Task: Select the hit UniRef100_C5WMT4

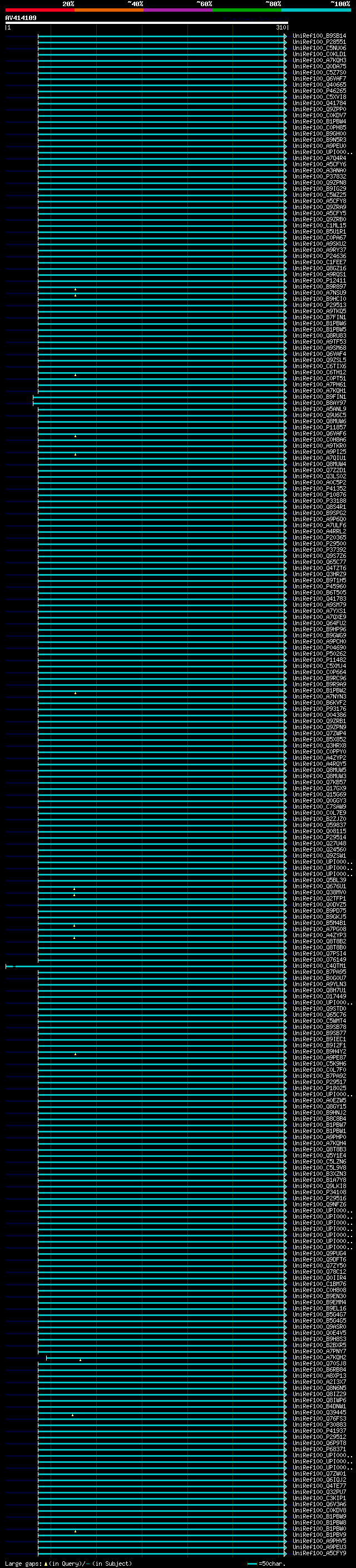Action: 319,1021
